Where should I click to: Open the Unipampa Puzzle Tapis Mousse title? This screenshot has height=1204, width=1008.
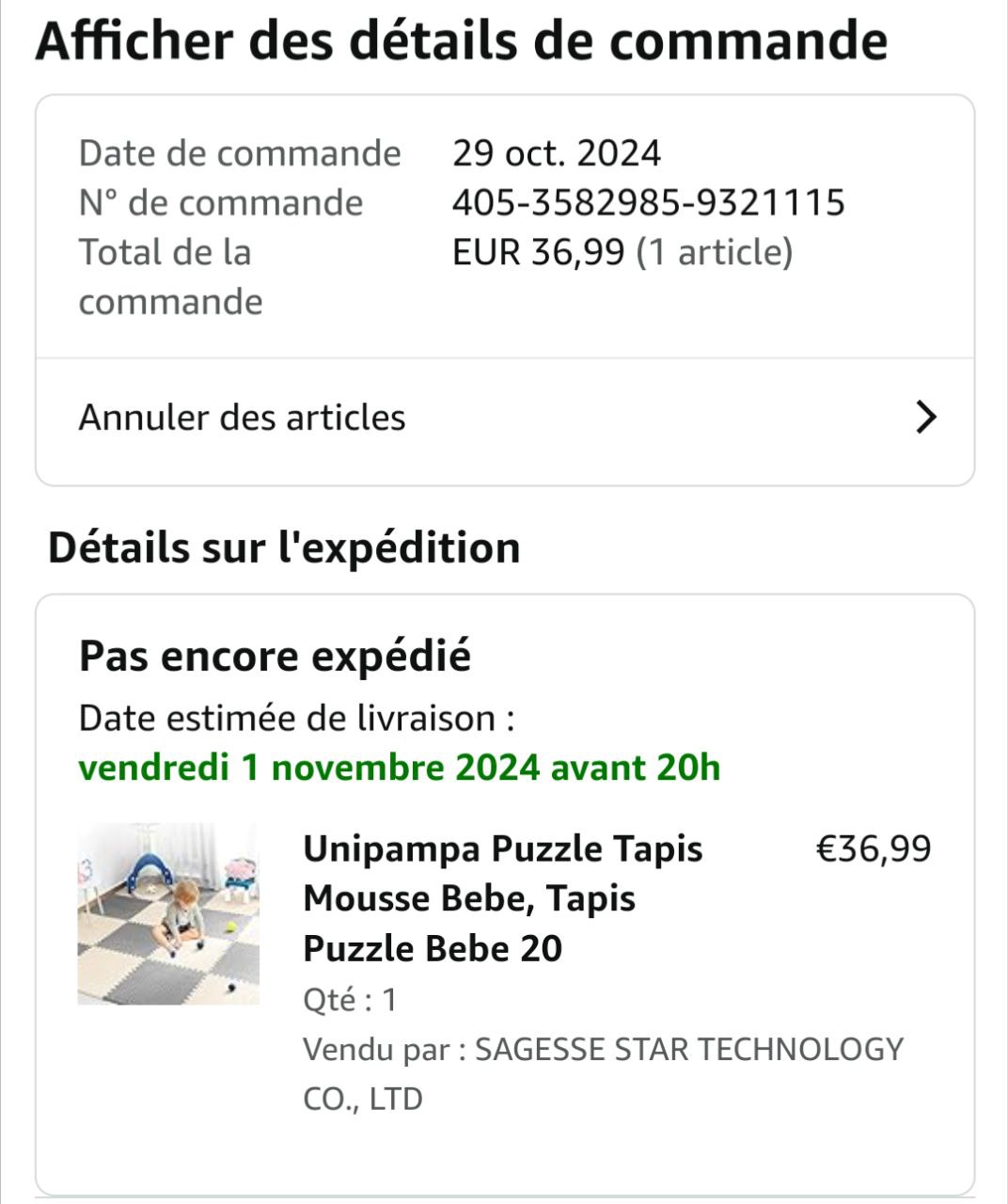(x=502, y=898)
